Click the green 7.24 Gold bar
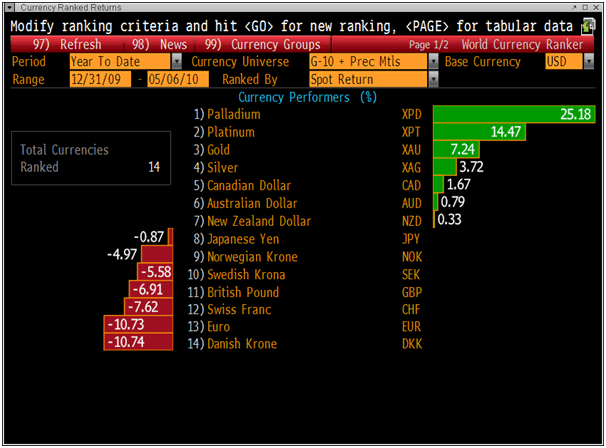 coord(456,150)
